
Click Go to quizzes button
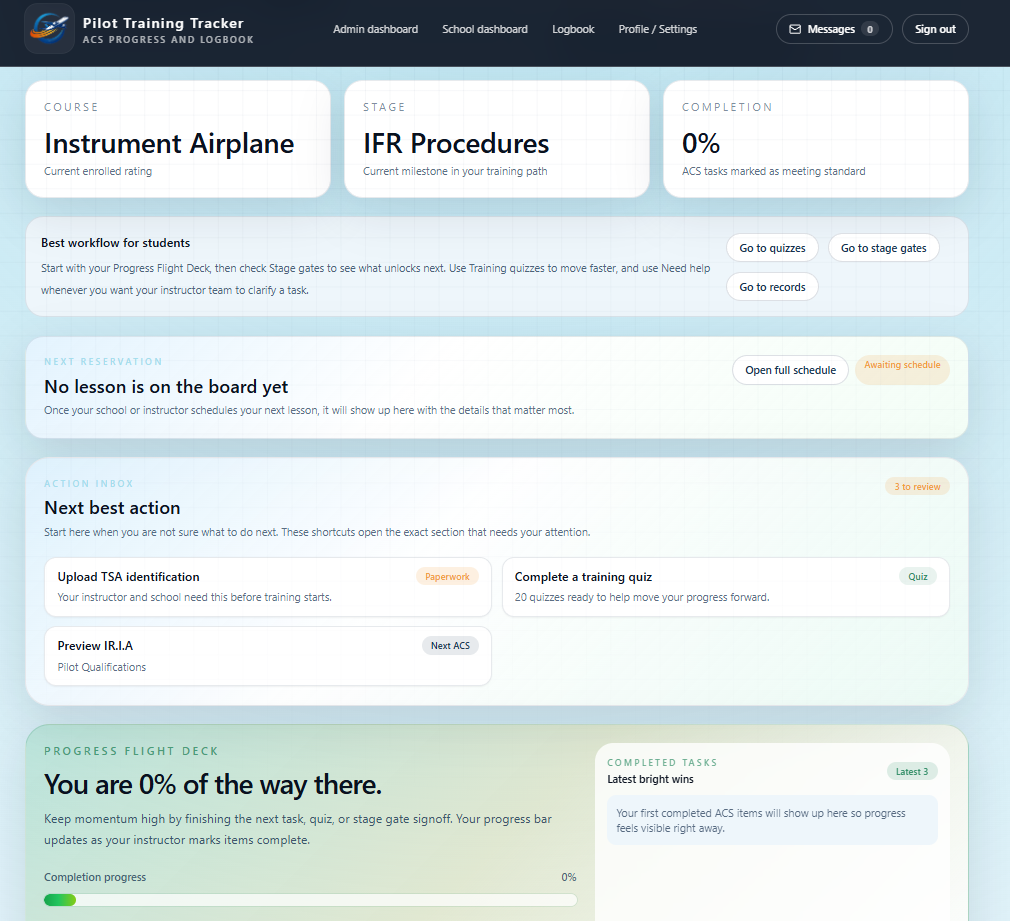[x=772, y=248]
